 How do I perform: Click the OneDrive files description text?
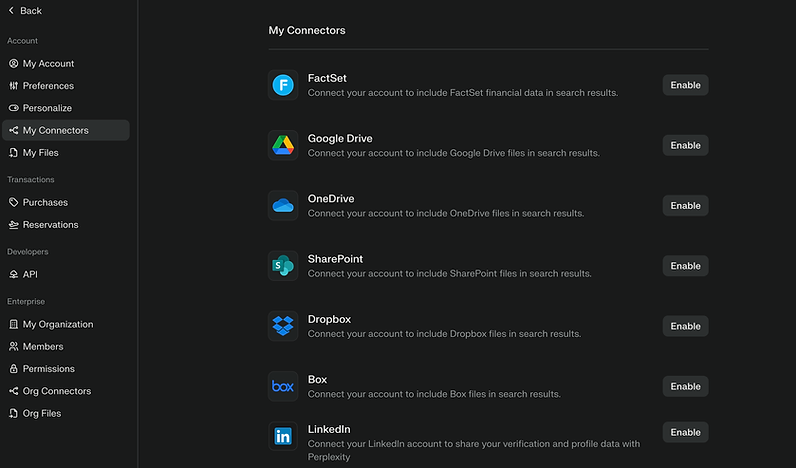pos(446,214)
